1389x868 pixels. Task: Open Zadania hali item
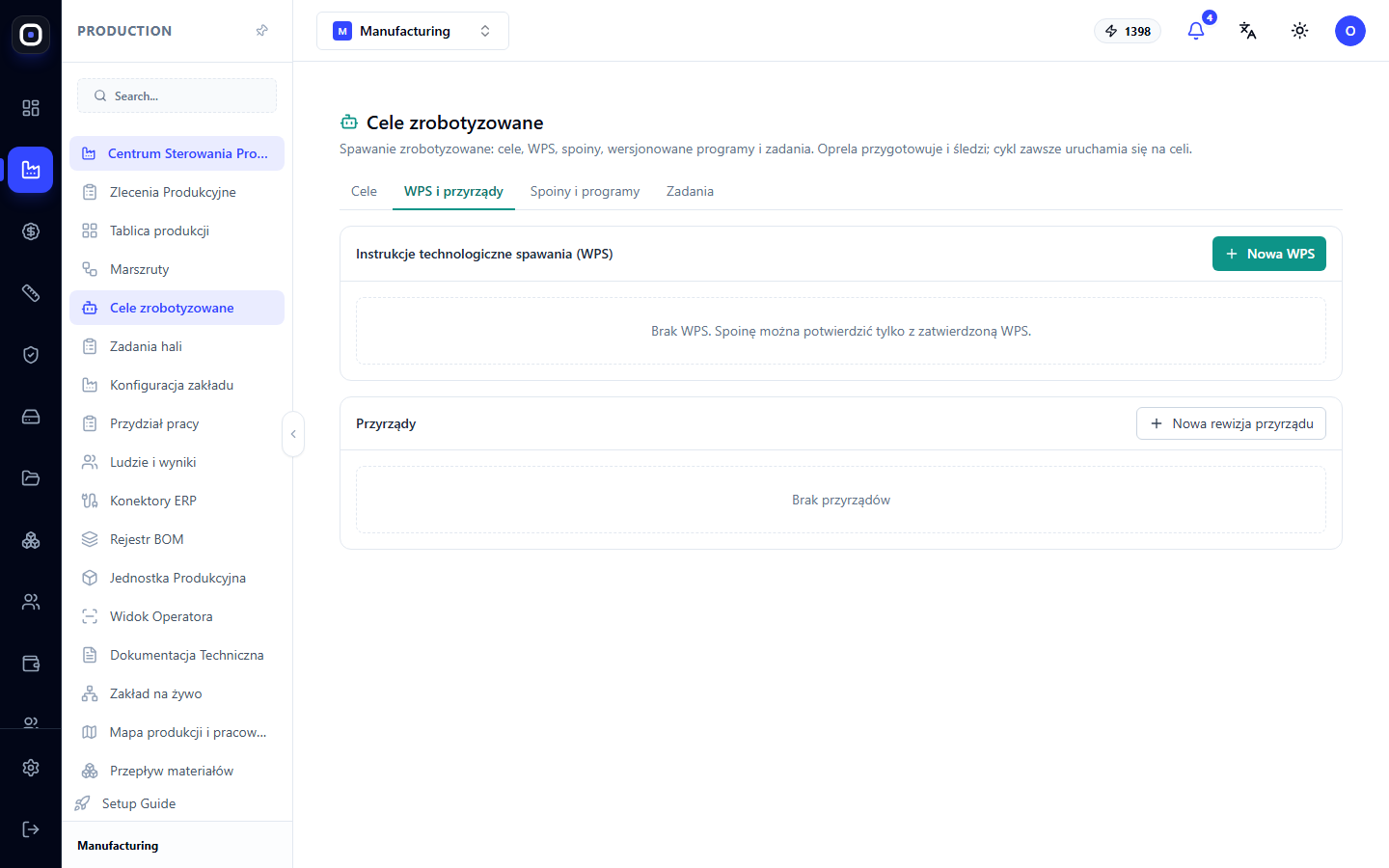pyautogui.click(x=177, y=346)
